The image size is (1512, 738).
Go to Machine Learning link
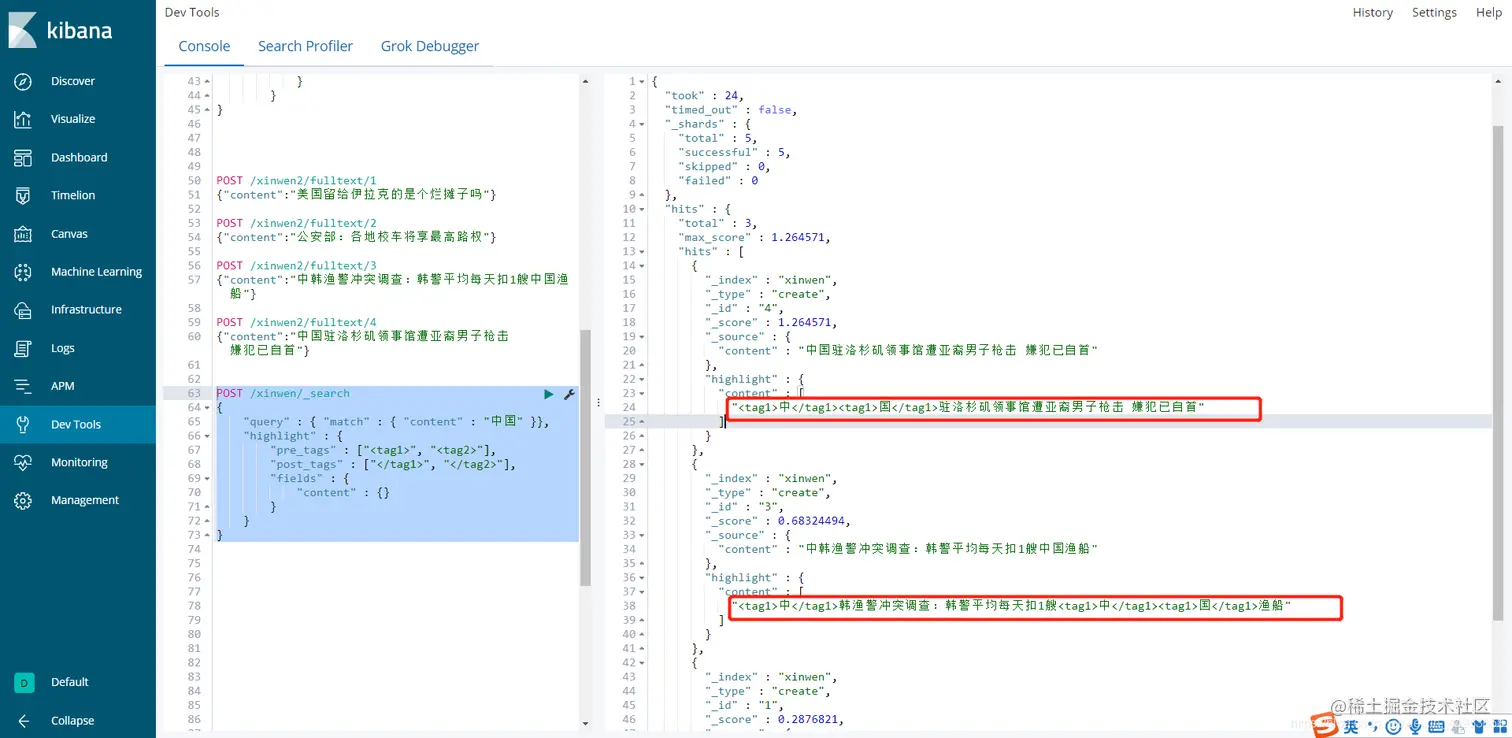tap(96, 272)
